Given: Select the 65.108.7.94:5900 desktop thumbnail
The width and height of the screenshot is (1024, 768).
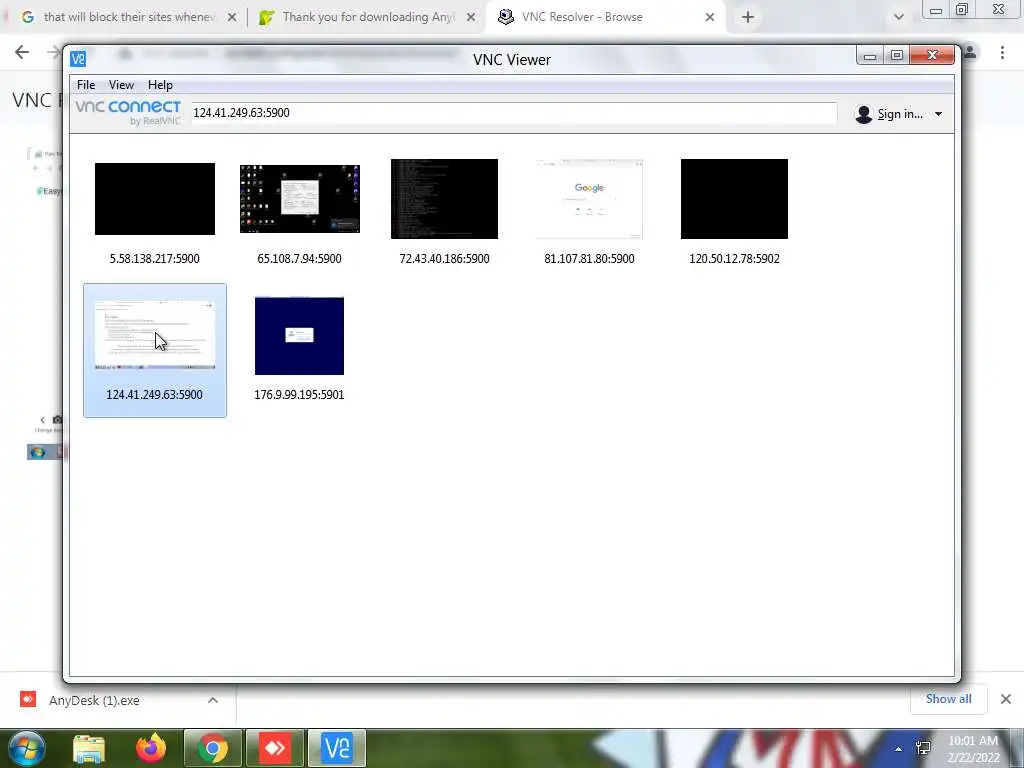Looking at the screenshot, I should coord(300,199).
